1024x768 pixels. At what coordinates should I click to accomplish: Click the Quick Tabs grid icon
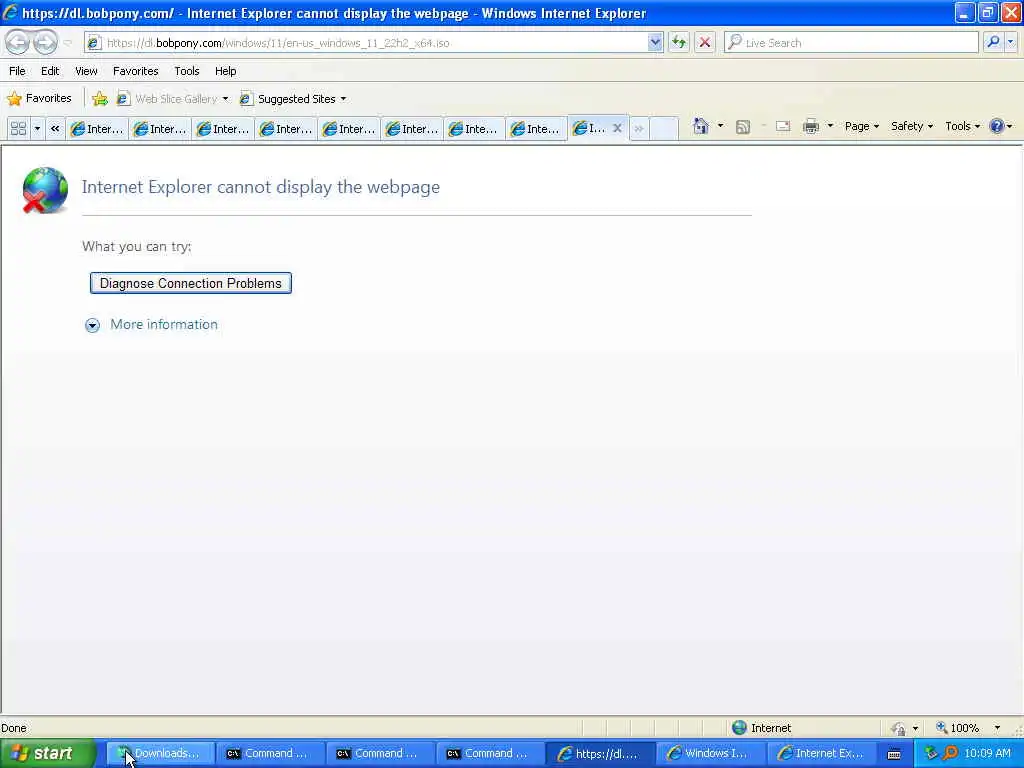click(x=18, y=129)
